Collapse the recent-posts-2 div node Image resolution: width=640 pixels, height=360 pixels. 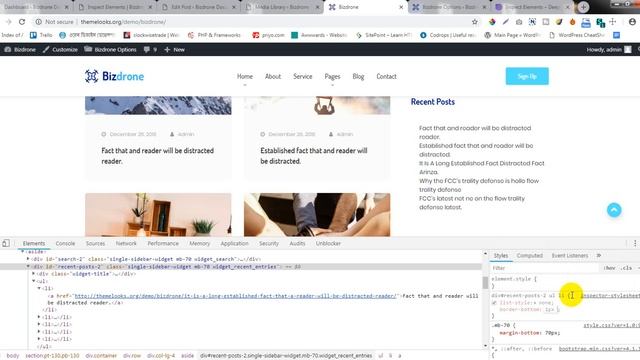(28, 266)
